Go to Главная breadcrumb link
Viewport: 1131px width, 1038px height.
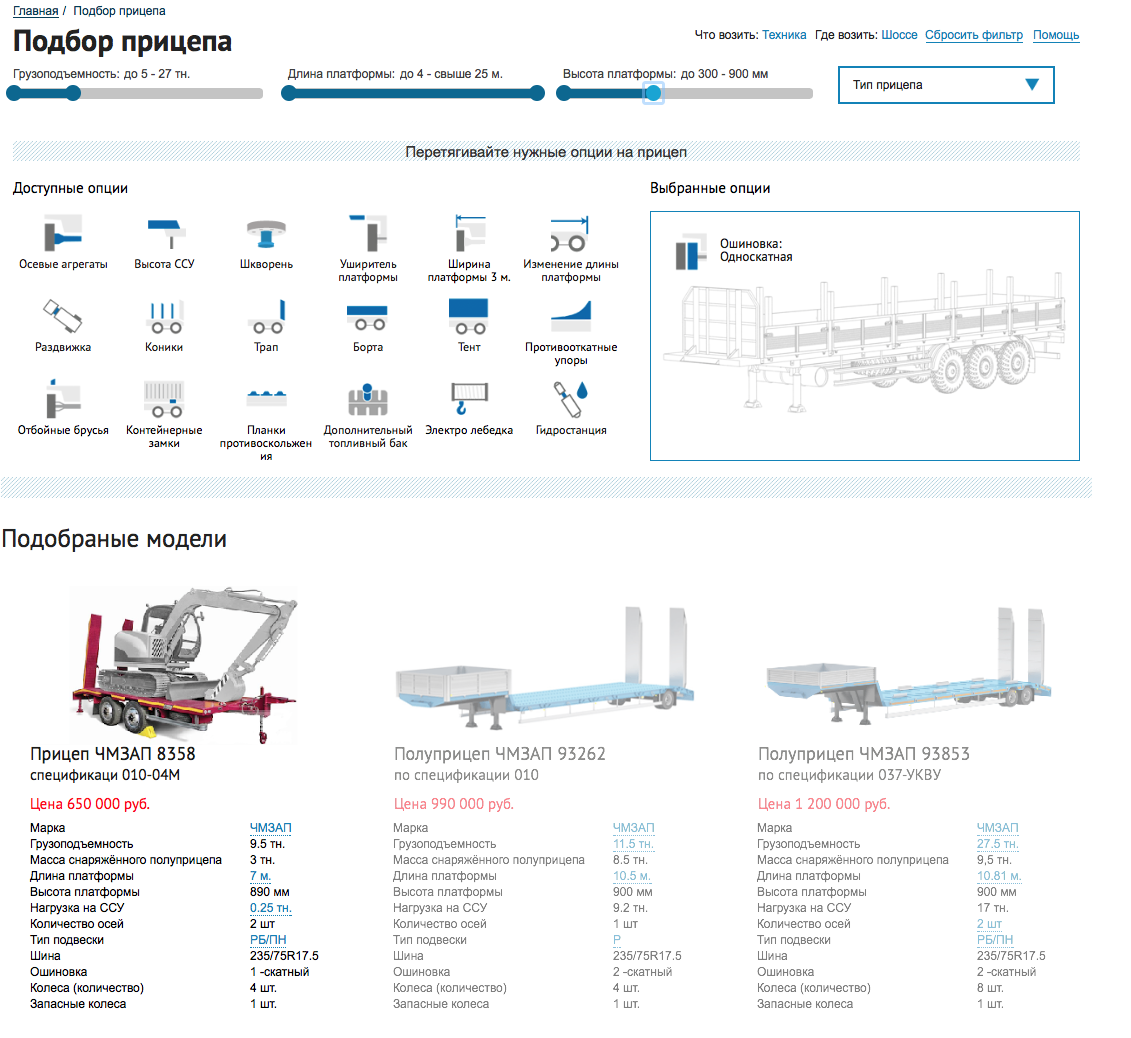35,11
